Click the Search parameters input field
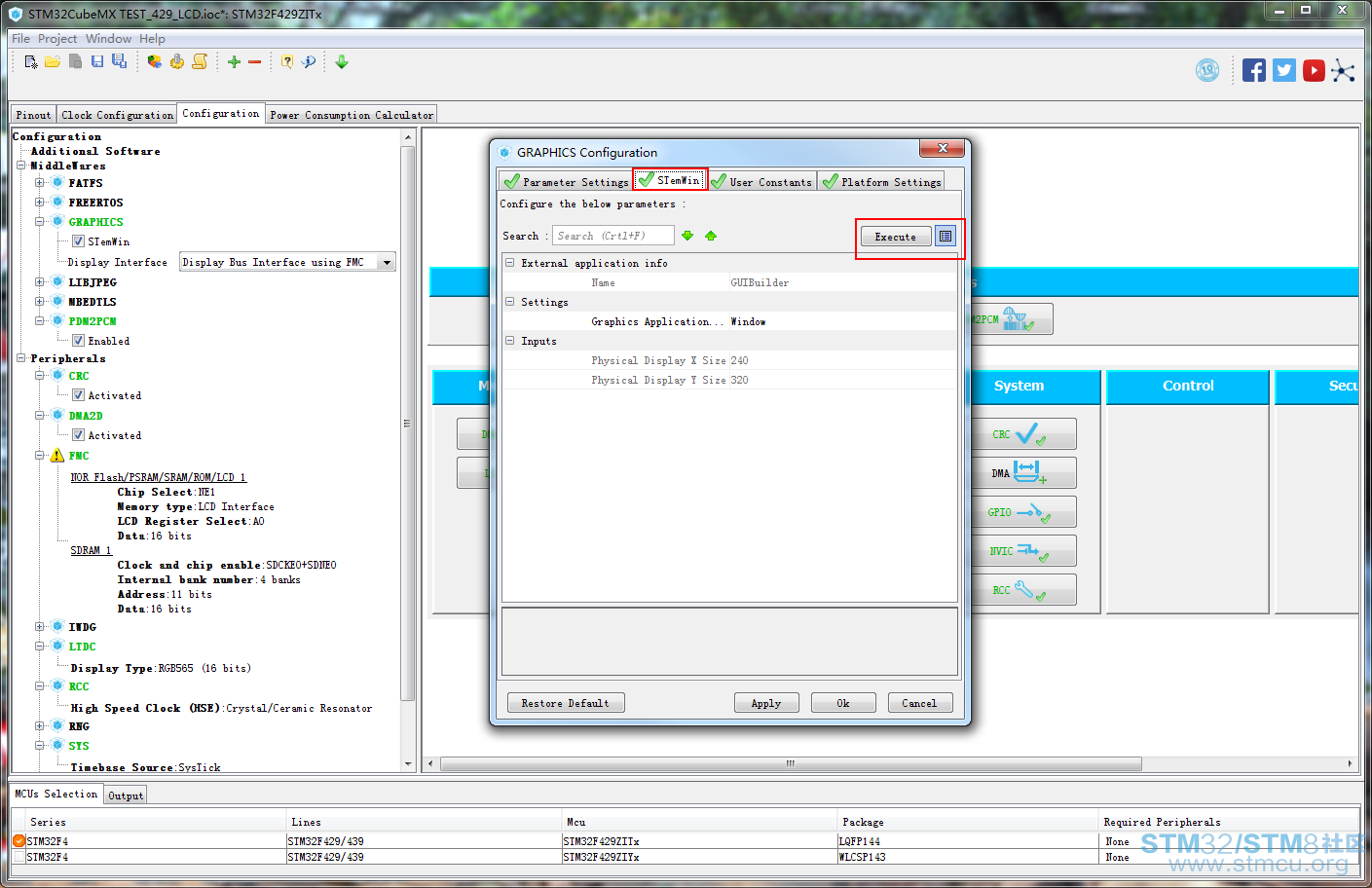1372x888 pixels. coord(613,236)
